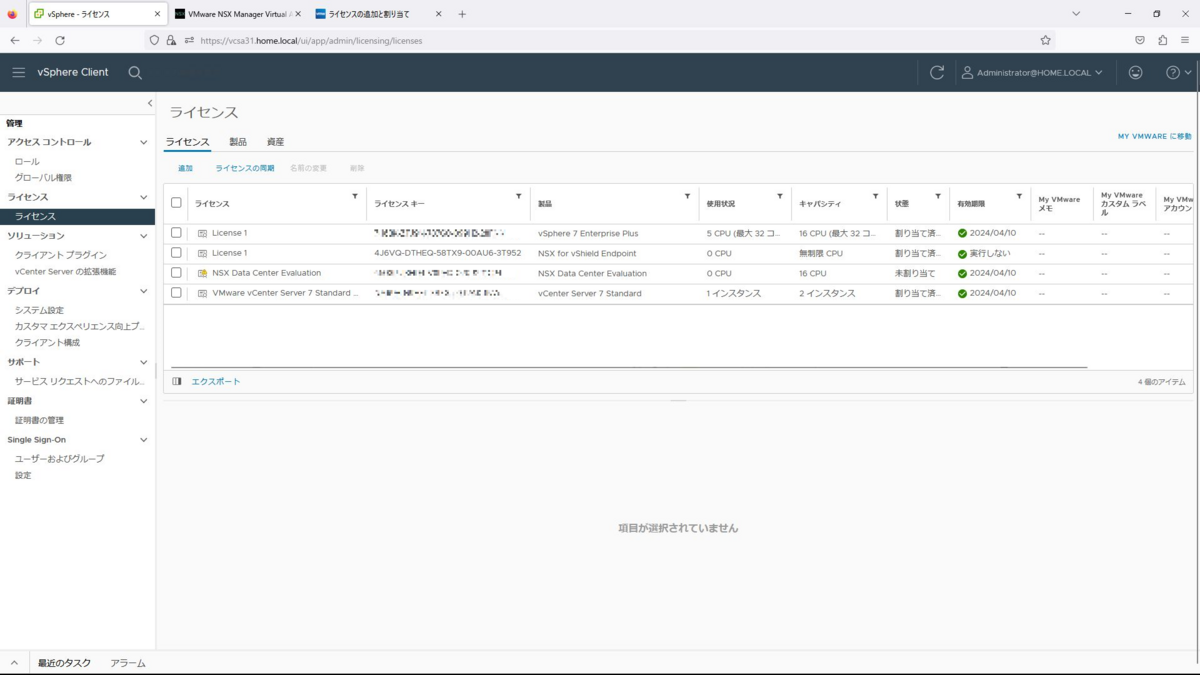Open the feedback smiley icon
The width and height of the screenshot is (1200, 675).
1135,72
